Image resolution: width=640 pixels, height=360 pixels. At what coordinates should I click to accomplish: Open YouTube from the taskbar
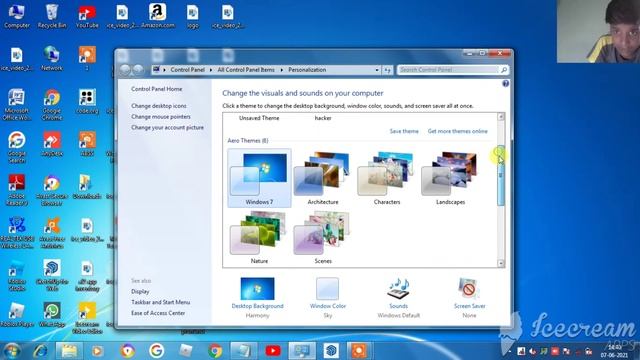coord(273,351)
